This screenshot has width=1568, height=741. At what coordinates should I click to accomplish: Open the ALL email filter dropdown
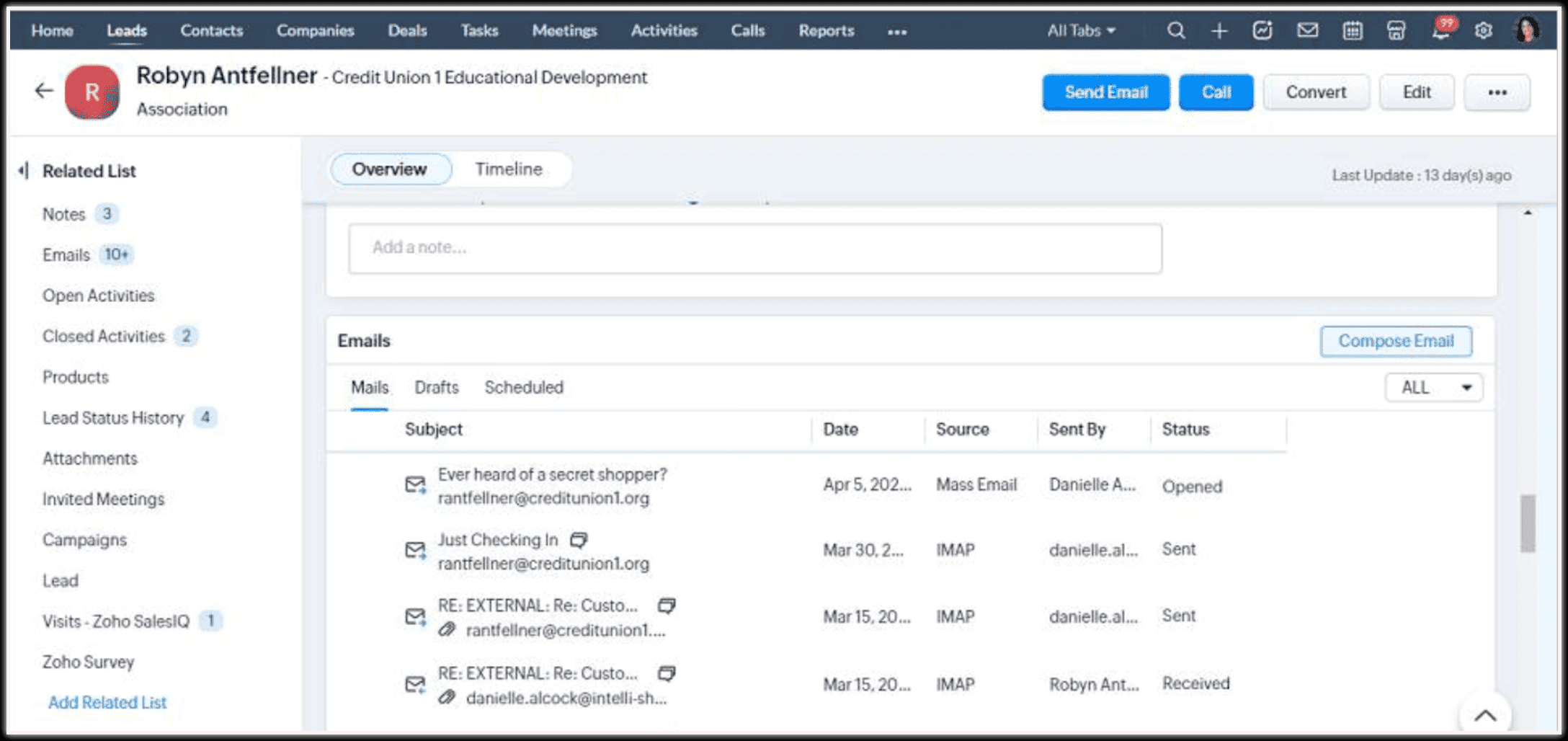1433,388
